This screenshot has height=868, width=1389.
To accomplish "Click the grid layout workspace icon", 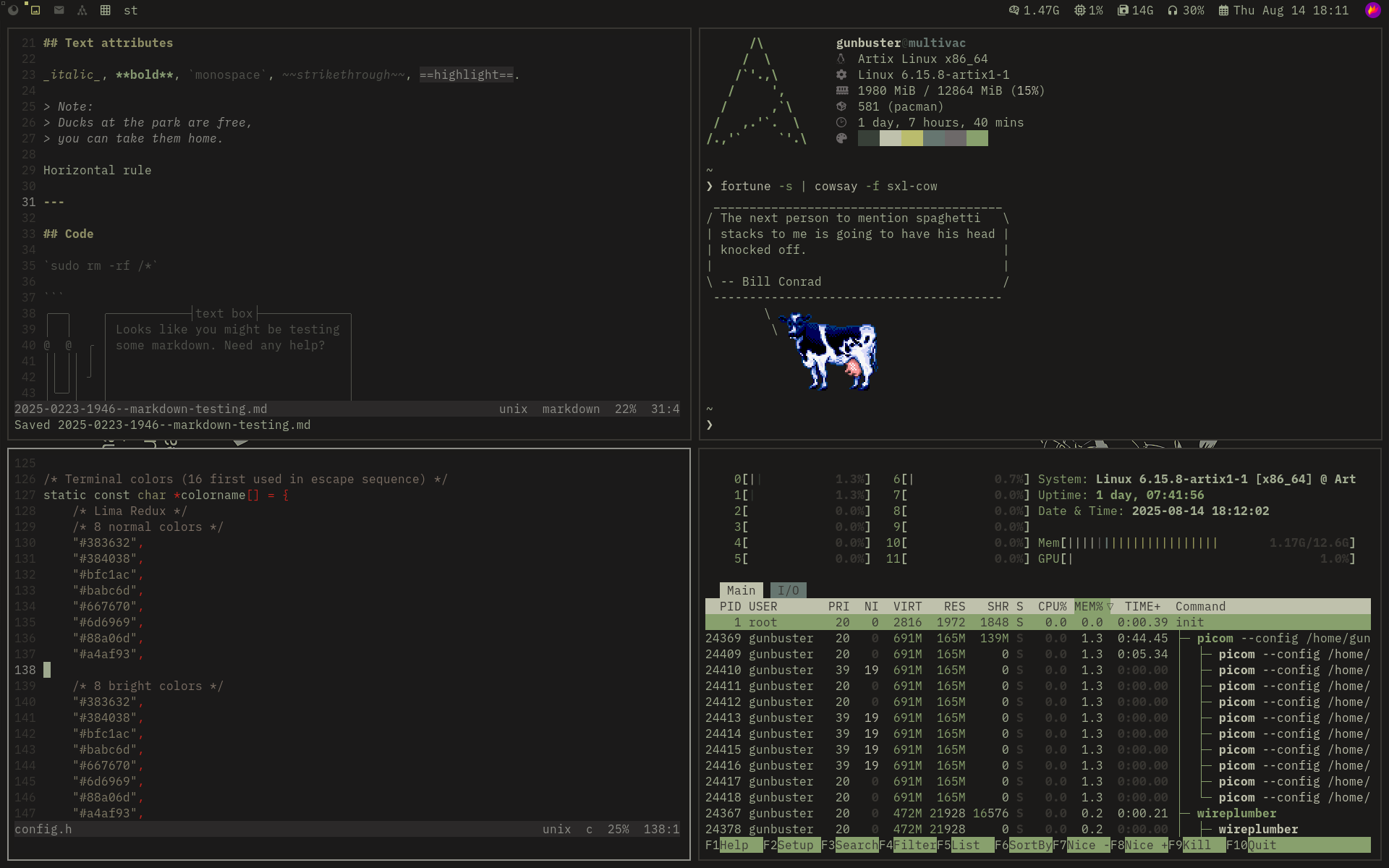I will click(x=106, y=10).
